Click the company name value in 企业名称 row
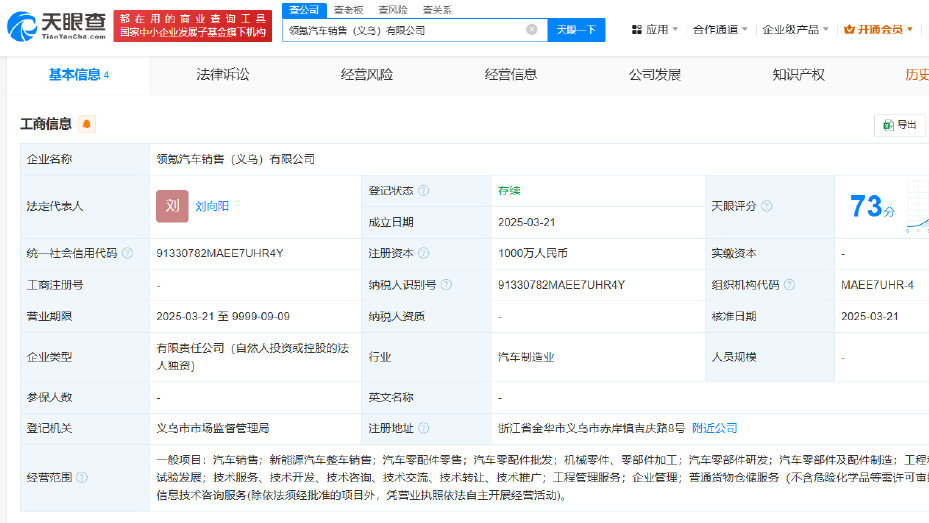The width and height of the screenshot is (929, 523). 235,159
